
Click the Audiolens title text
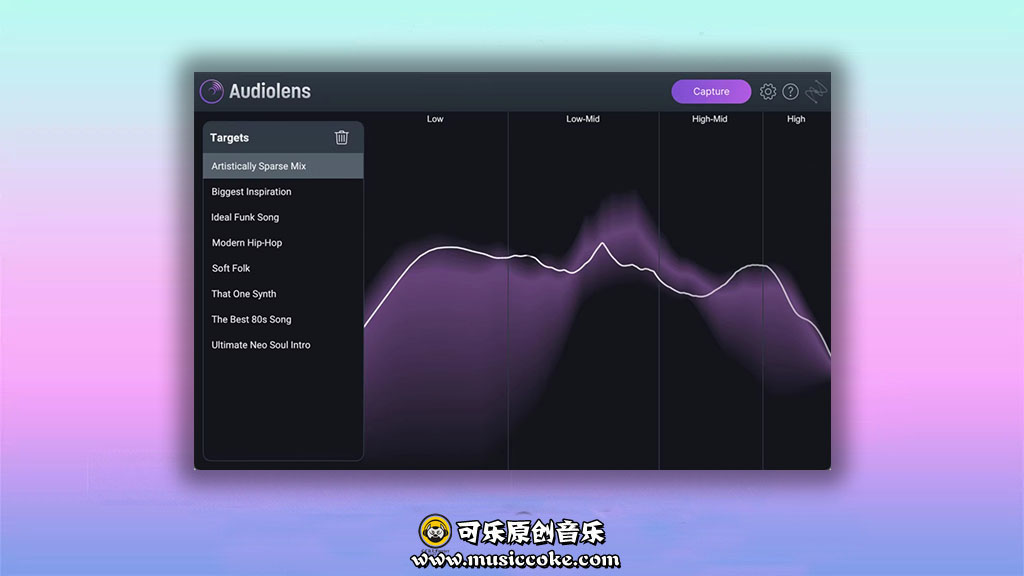pos(270,91)
